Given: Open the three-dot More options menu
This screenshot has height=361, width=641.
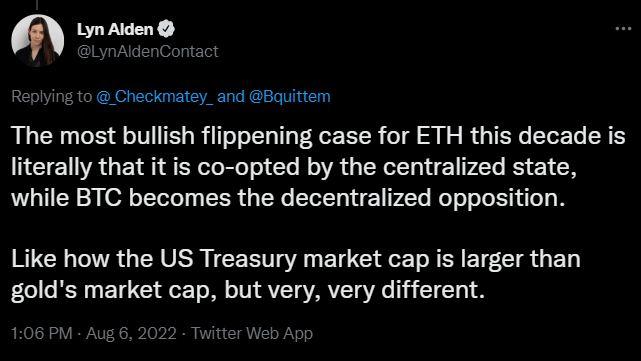Looking at the screenshot, I should pos(623,29).
